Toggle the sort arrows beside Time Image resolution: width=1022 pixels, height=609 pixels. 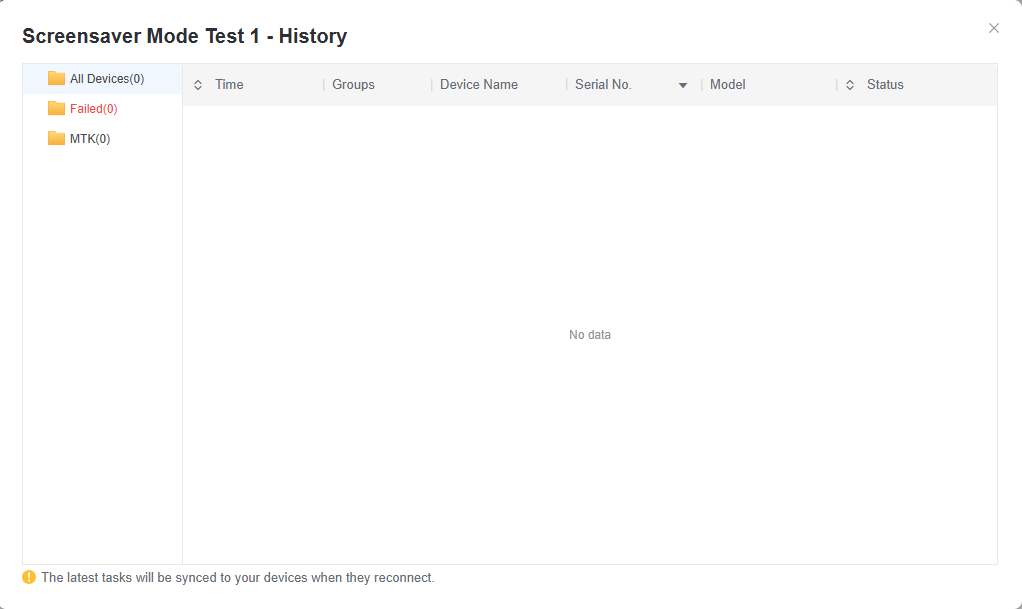[x=198, y=85]
